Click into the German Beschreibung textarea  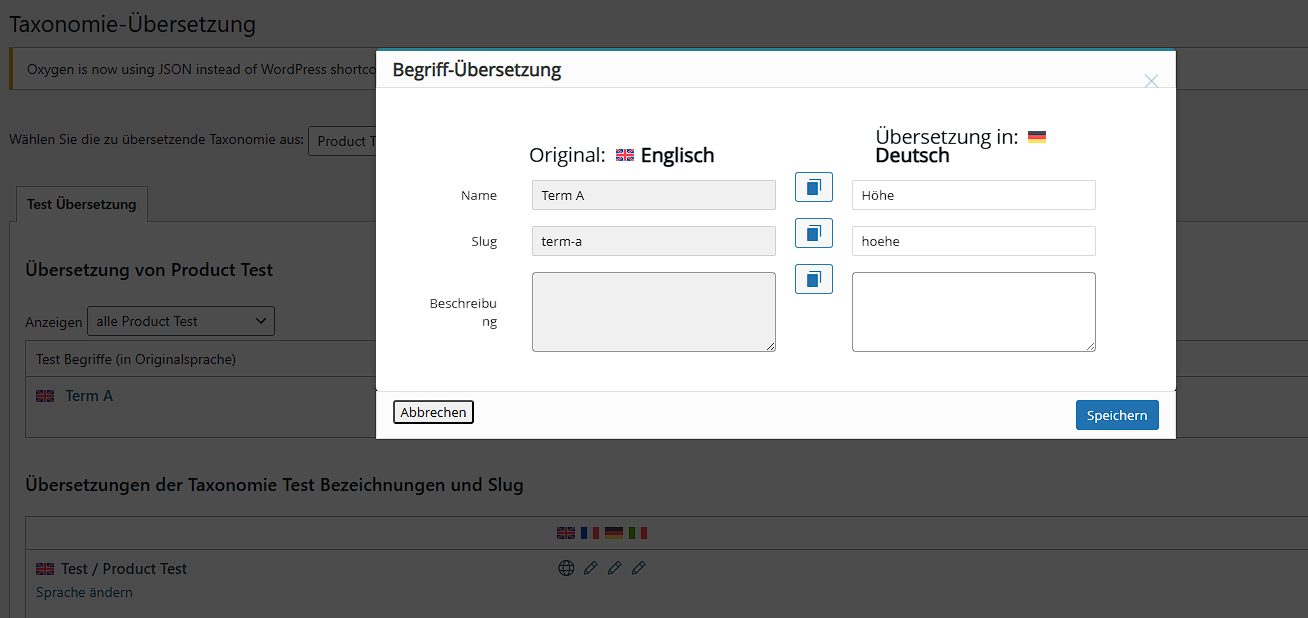click(973, 312)
